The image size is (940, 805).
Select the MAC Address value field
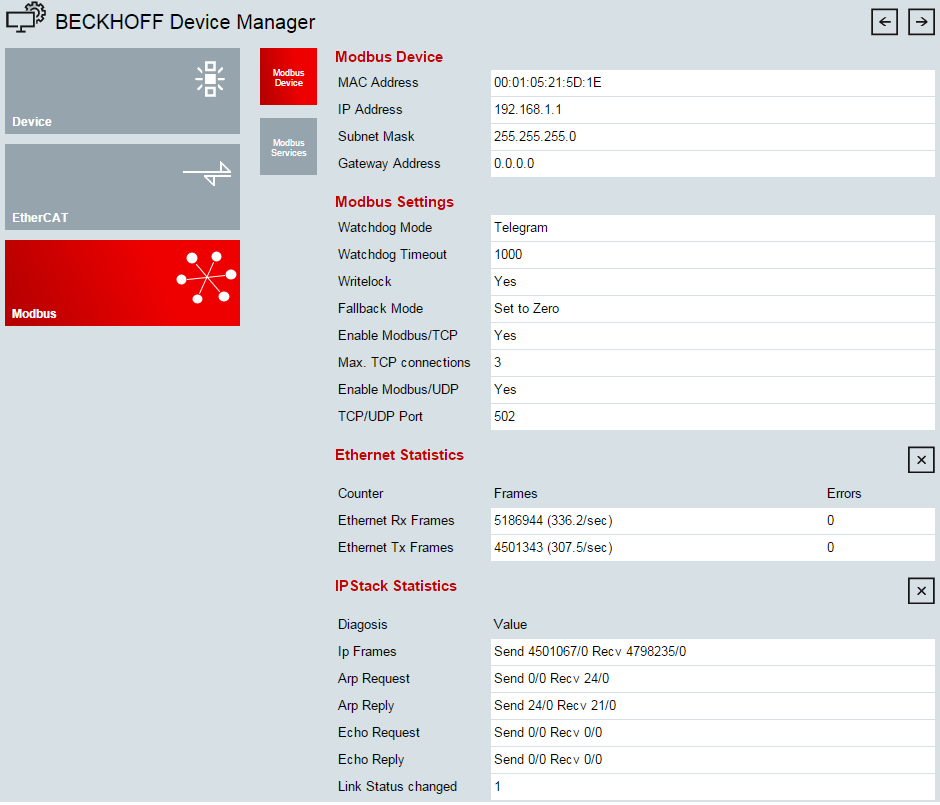pyautogui.click(x=712, y=83)
